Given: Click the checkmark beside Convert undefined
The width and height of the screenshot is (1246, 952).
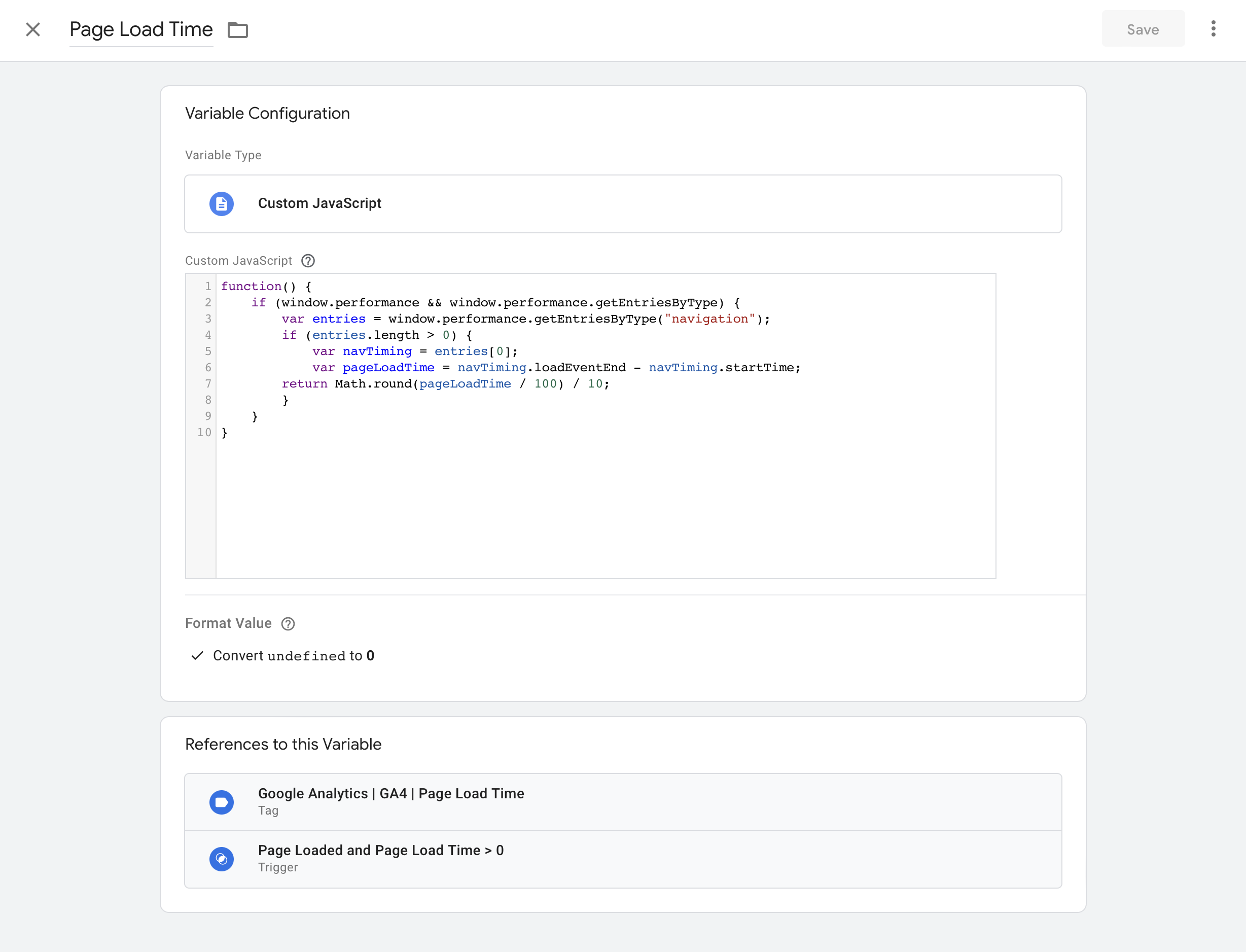Looking at the screenshot, I should 197,656.
